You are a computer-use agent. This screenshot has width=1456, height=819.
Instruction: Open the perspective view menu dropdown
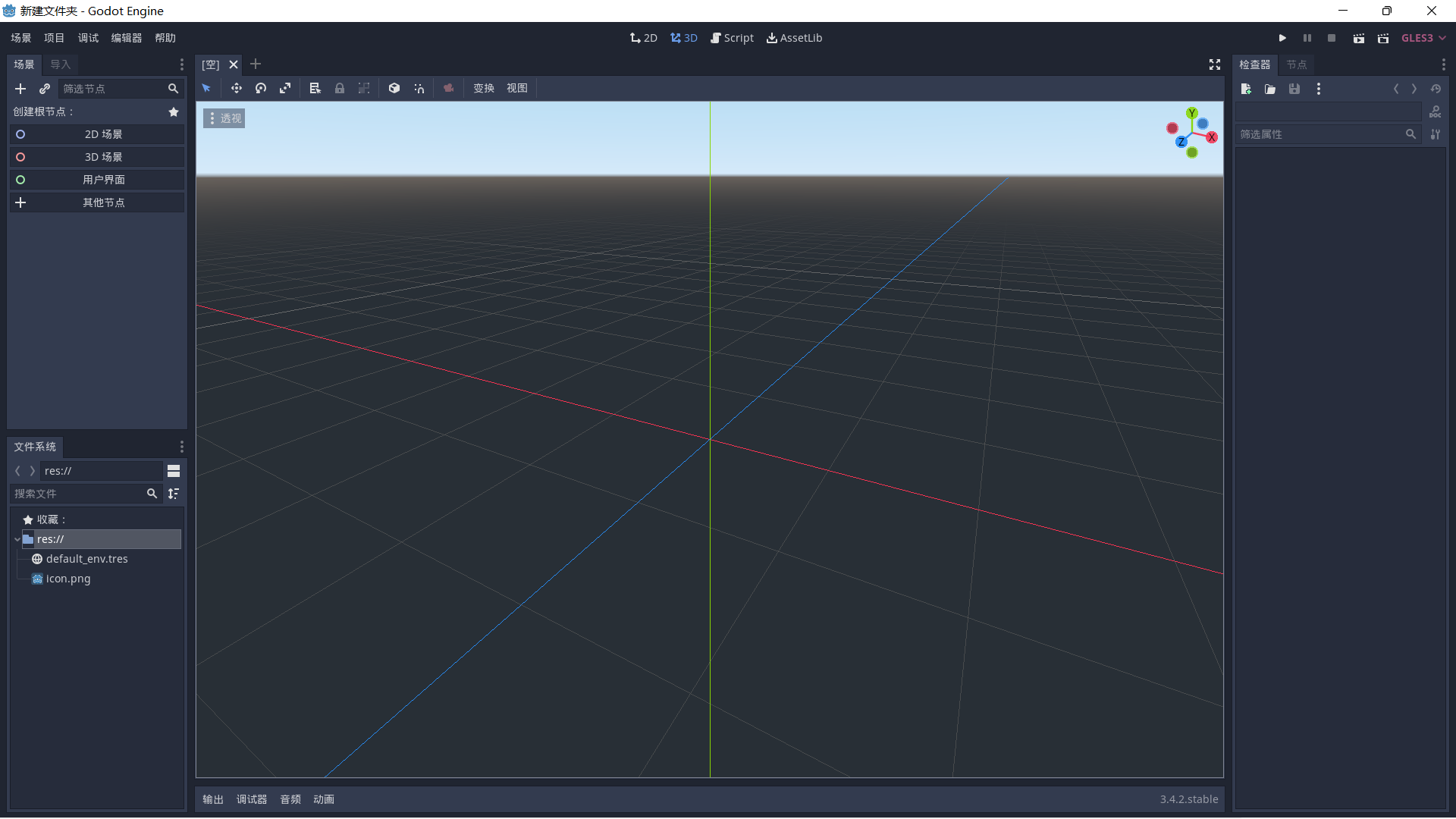pos(224,118)
